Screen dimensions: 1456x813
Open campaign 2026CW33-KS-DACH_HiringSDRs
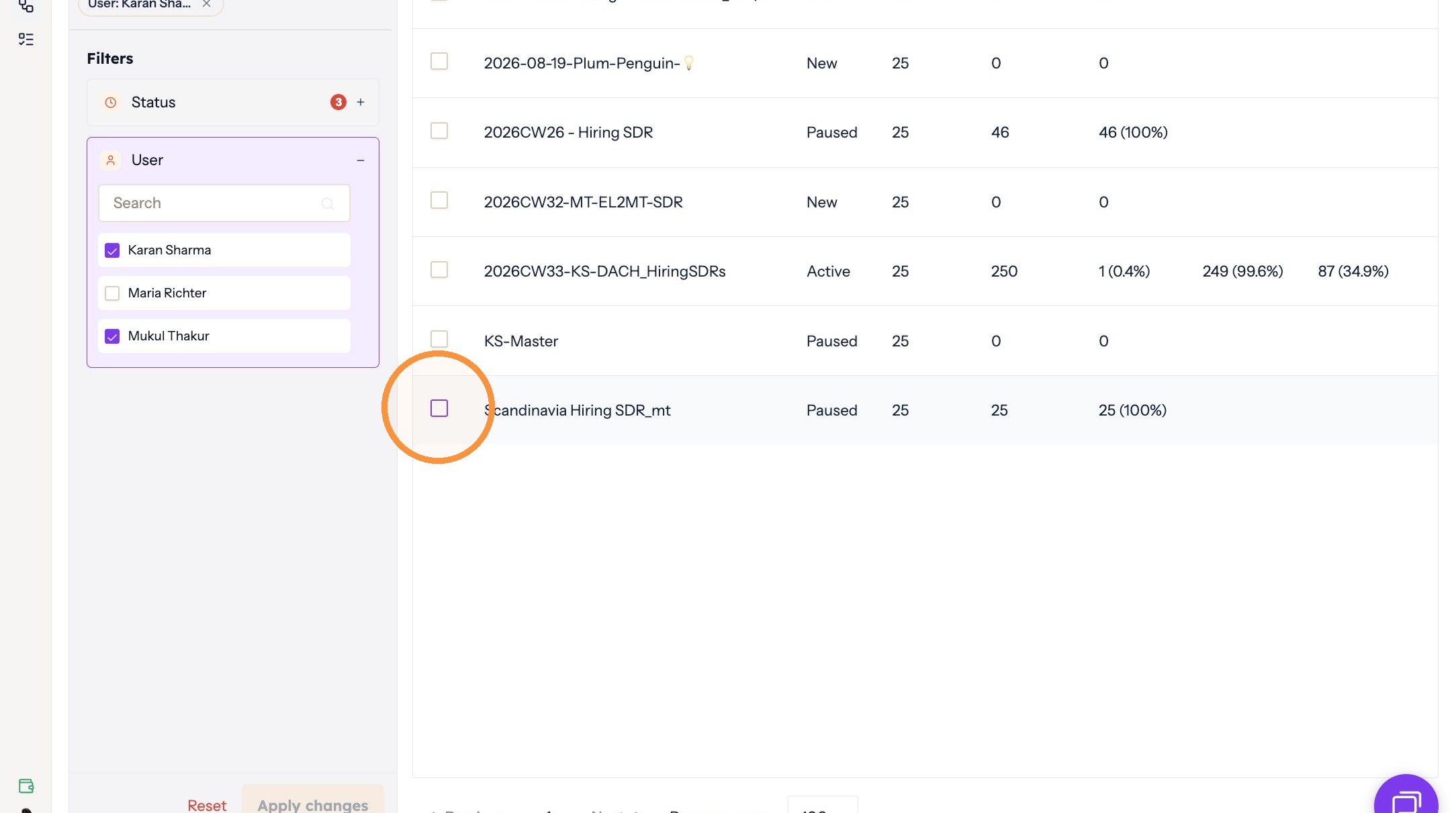pyautogui.click(x=604, y=271)
